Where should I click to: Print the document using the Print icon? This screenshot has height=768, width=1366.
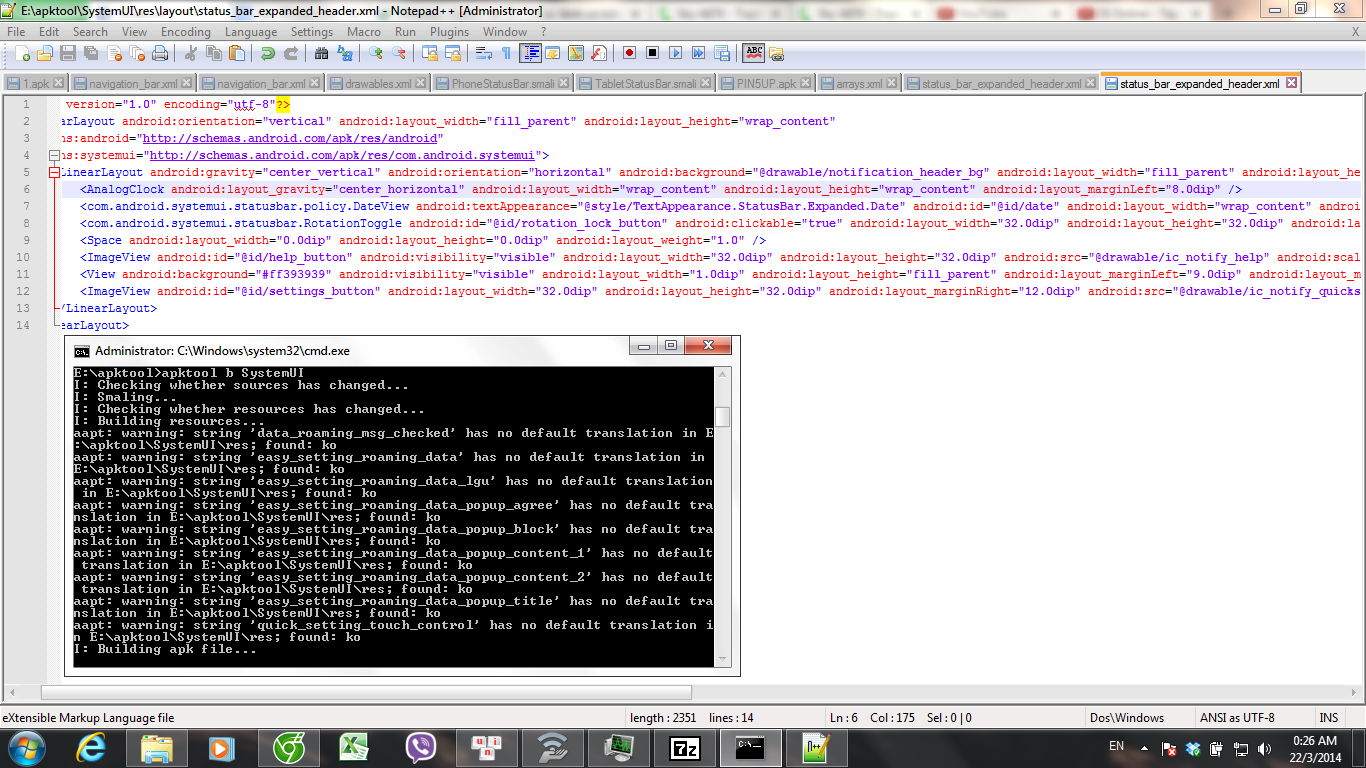(160, 53)
